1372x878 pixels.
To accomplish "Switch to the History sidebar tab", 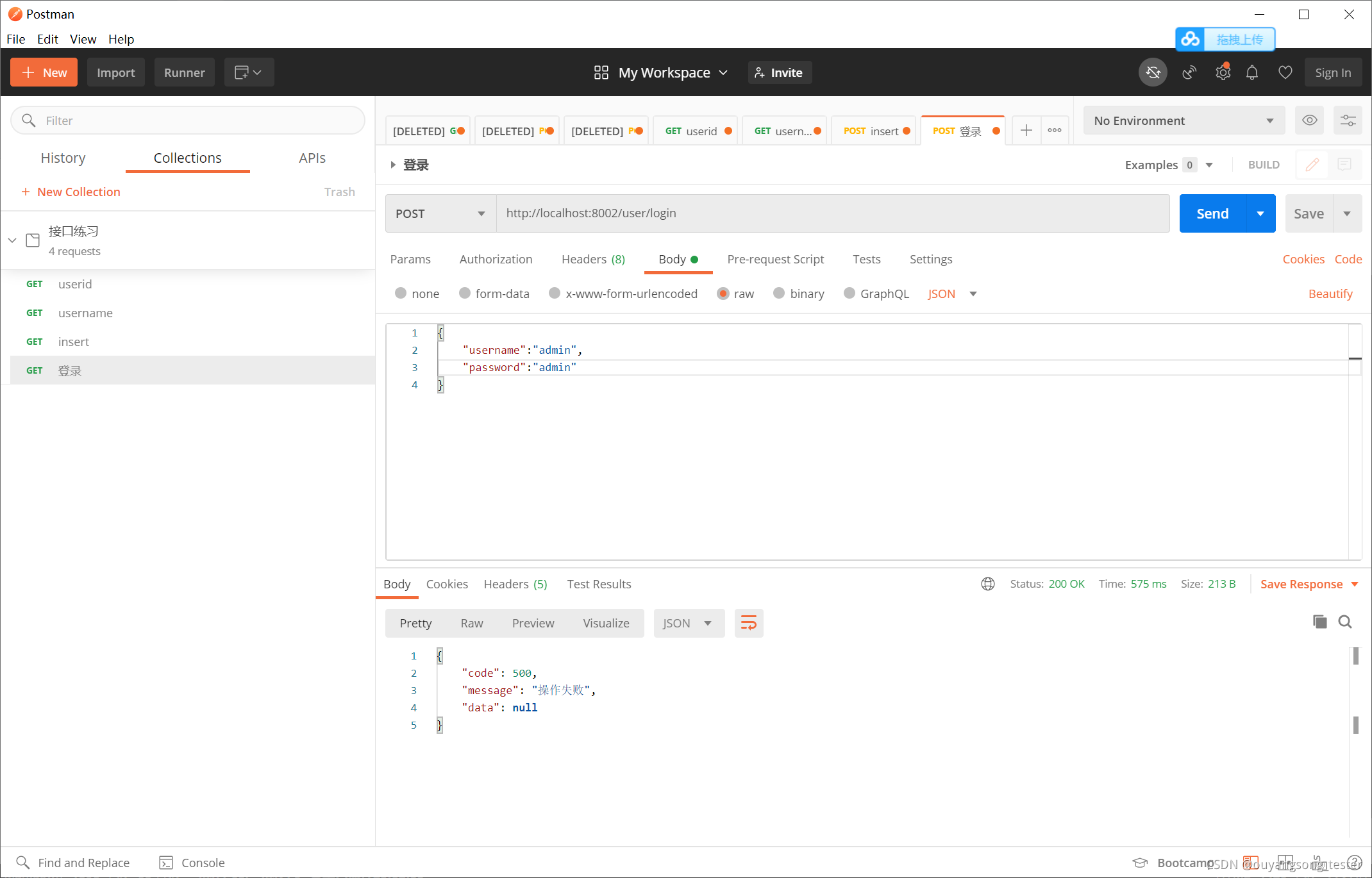I will coord(63,158).
